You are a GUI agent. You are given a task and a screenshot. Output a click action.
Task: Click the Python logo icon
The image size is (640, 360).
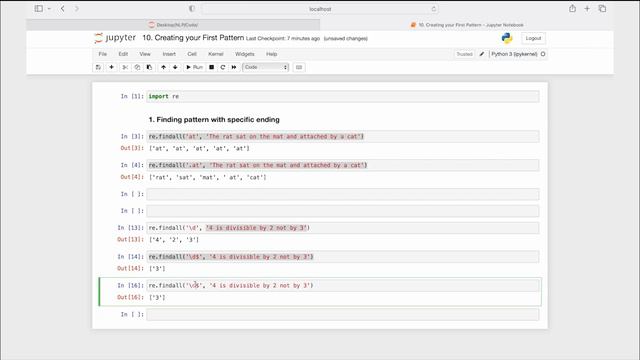pos(507,38)
